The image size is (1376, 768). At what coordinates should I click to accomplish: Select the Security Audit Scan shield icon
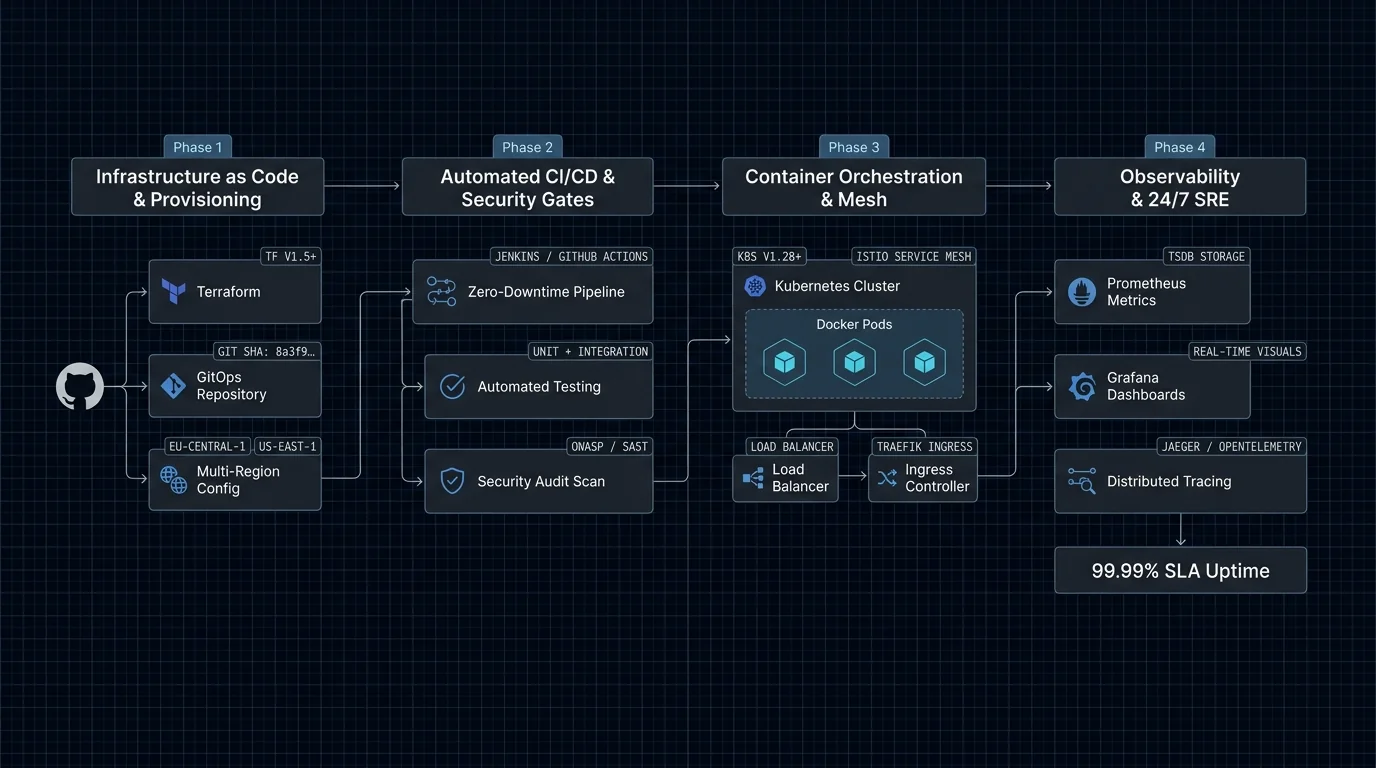click(x=452, y=481)
